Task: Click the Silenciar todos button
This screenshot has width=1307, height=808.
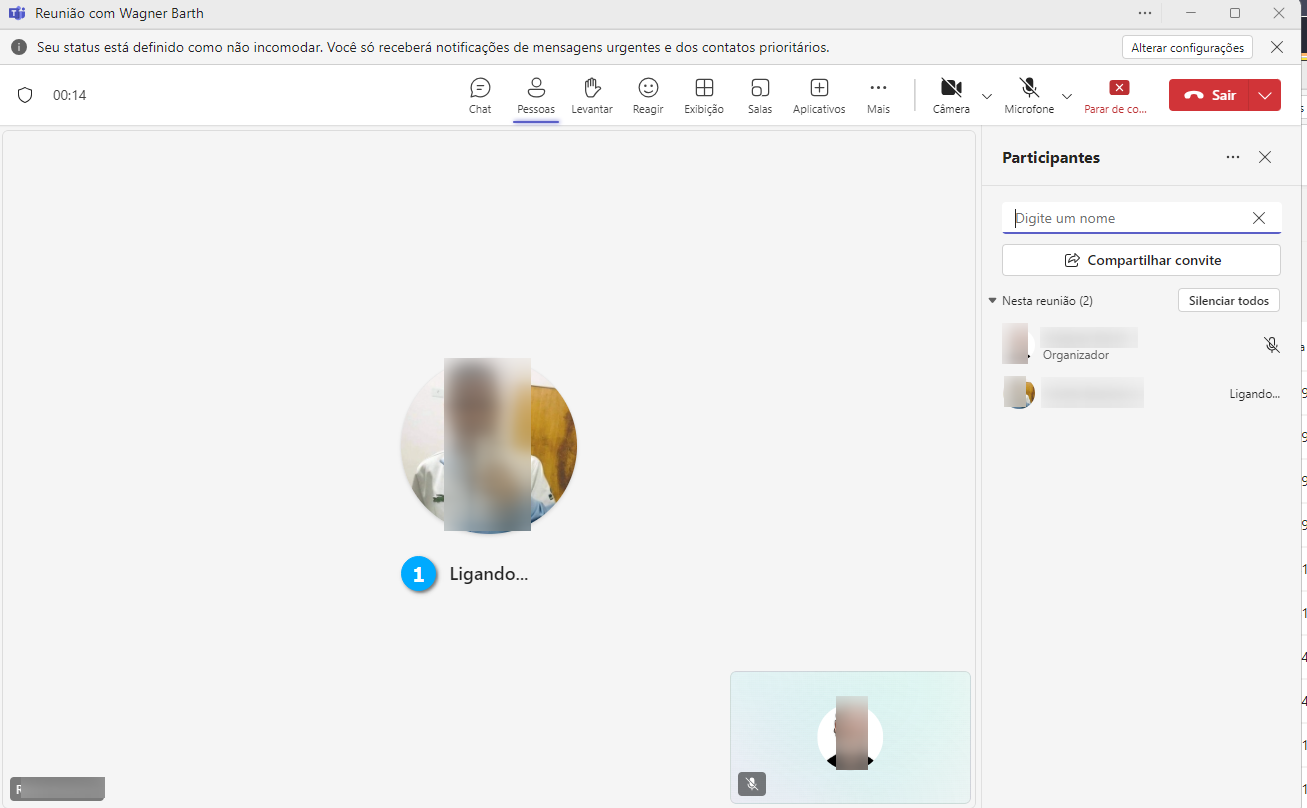Action: pyautogui.click(x=1228, y=301)
